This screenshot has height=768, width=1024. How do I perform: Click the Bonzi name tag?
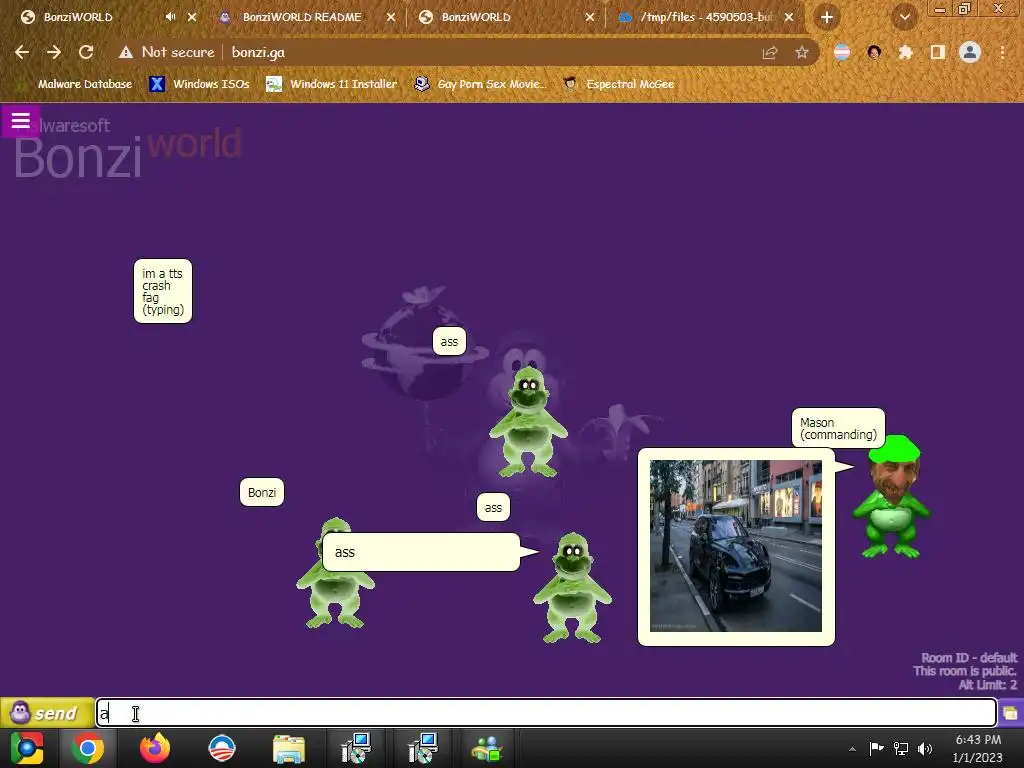coord(262,492)
